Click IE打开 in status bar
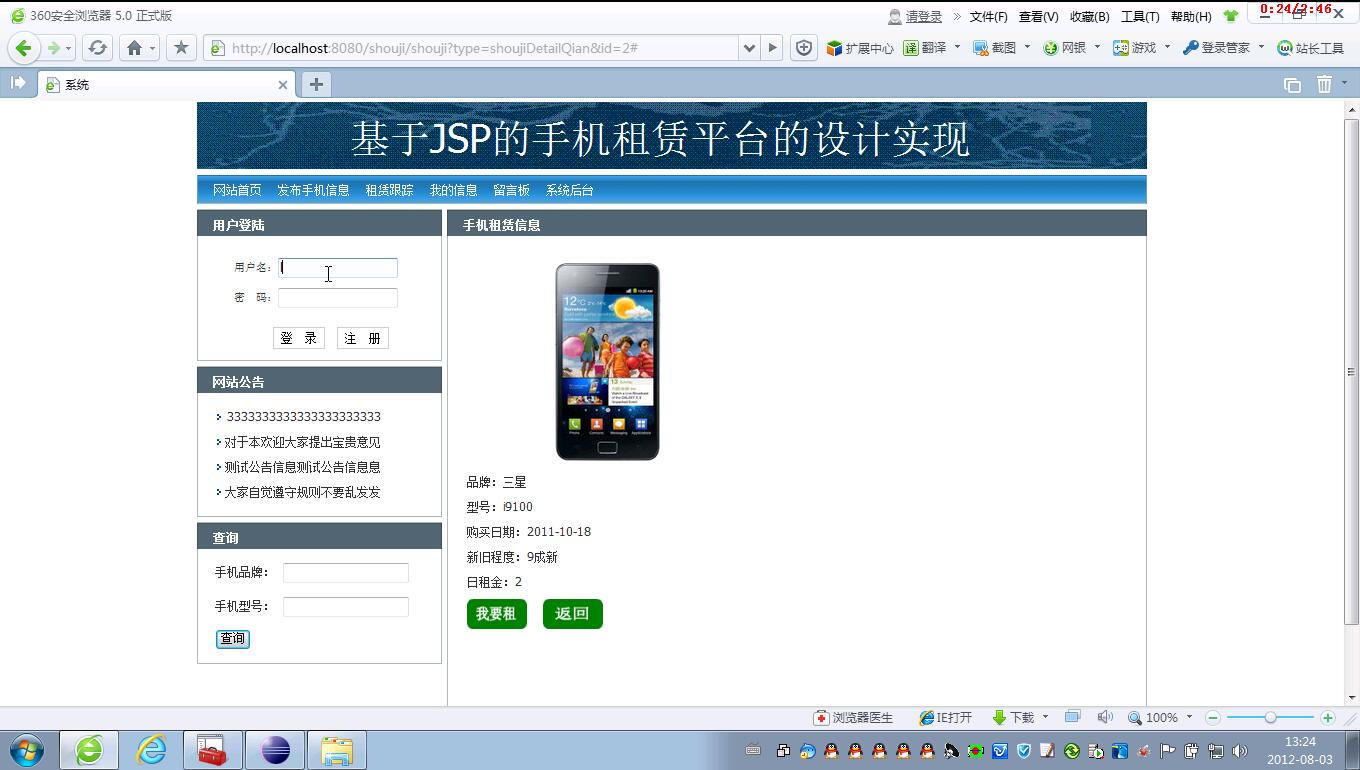 point(945,718)
